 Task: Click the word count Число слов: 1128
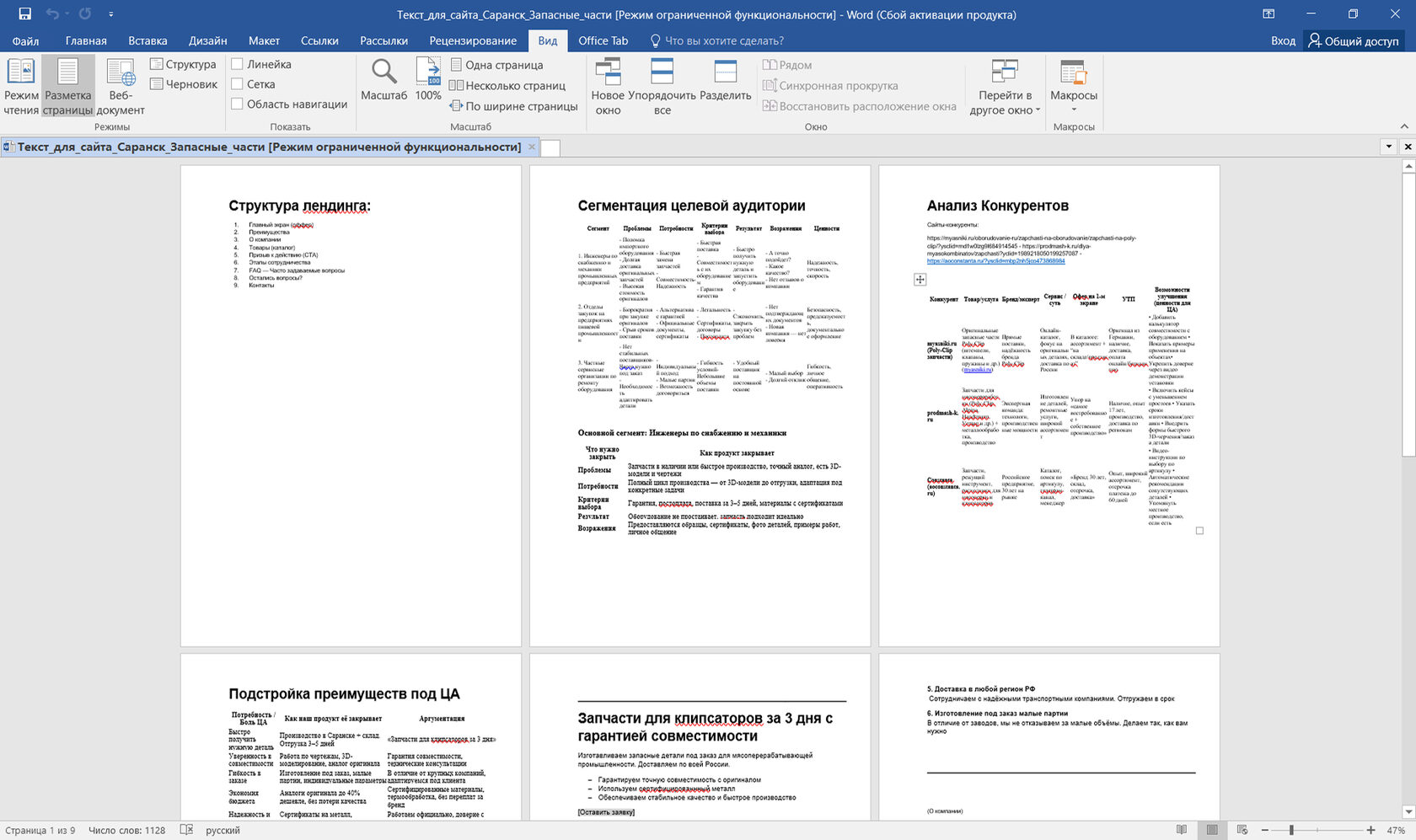[x=127, y=830]
